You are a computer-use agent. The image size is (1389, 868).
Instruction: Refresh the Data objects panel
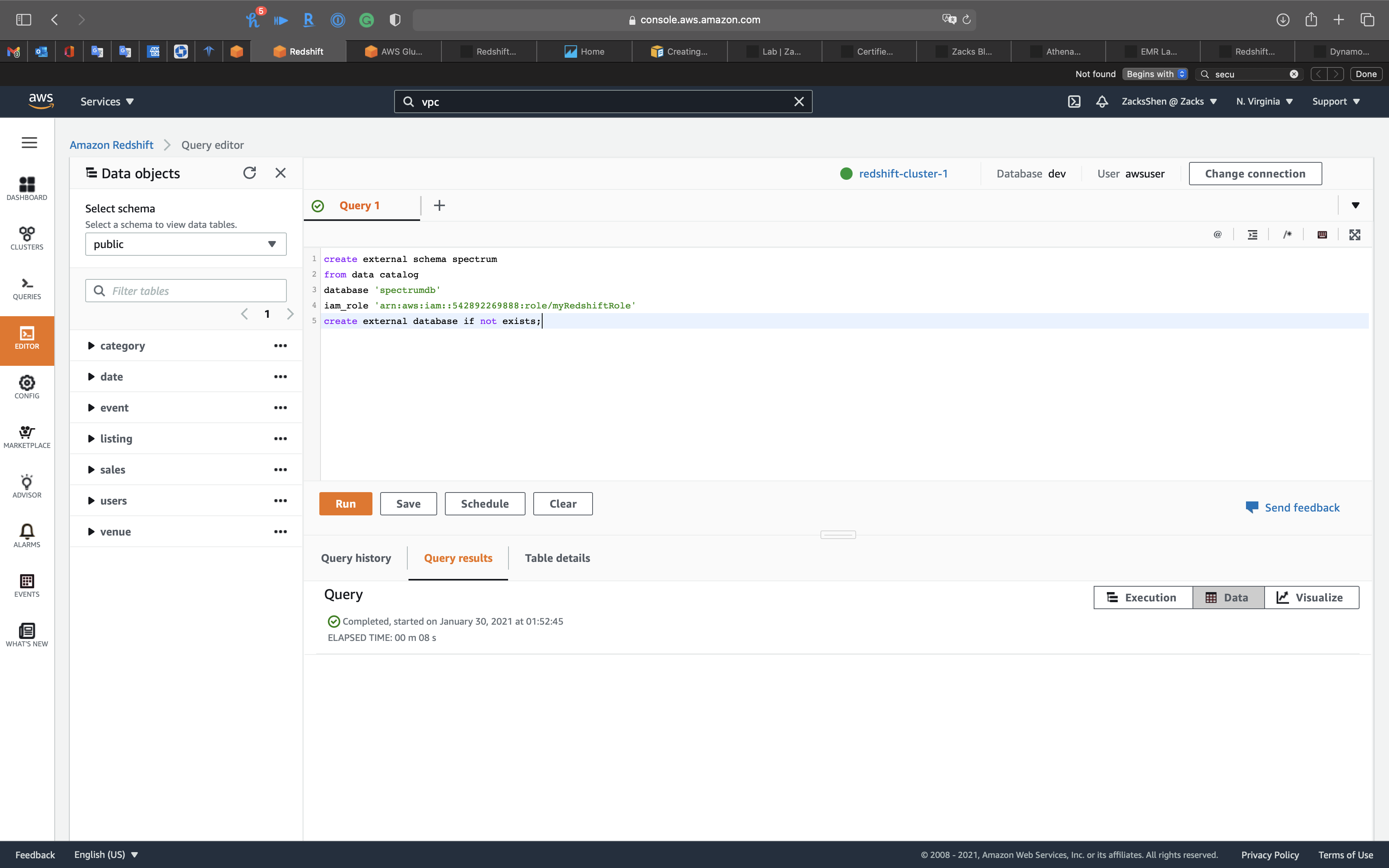[x=249, y=173]
